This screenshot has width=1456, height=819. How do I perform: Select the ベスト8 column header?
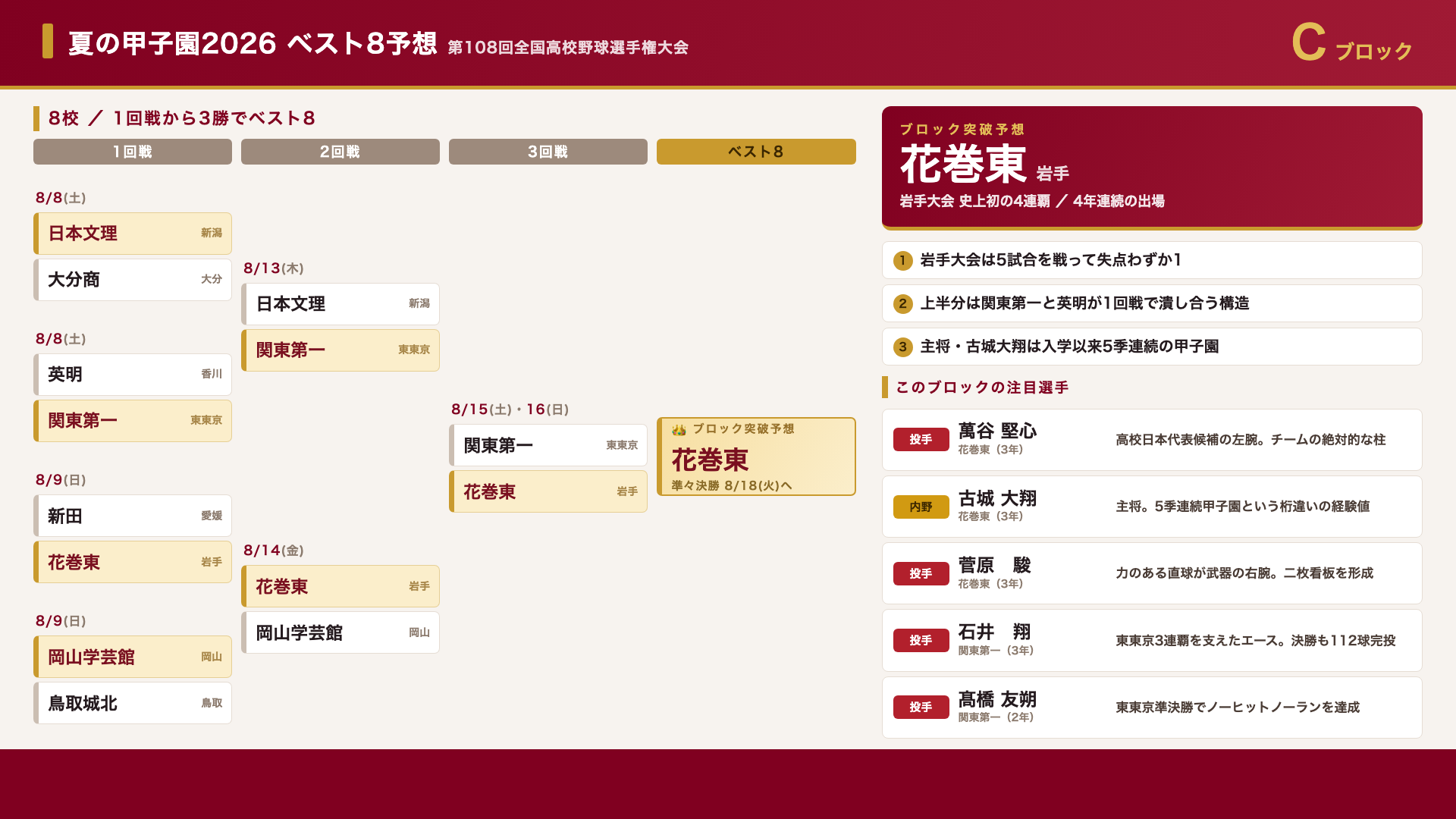756,152
